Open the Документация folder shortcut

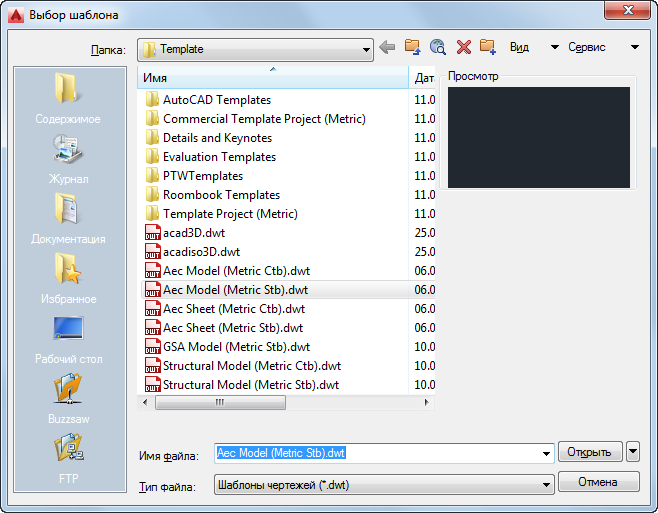[x=68, y=219]
